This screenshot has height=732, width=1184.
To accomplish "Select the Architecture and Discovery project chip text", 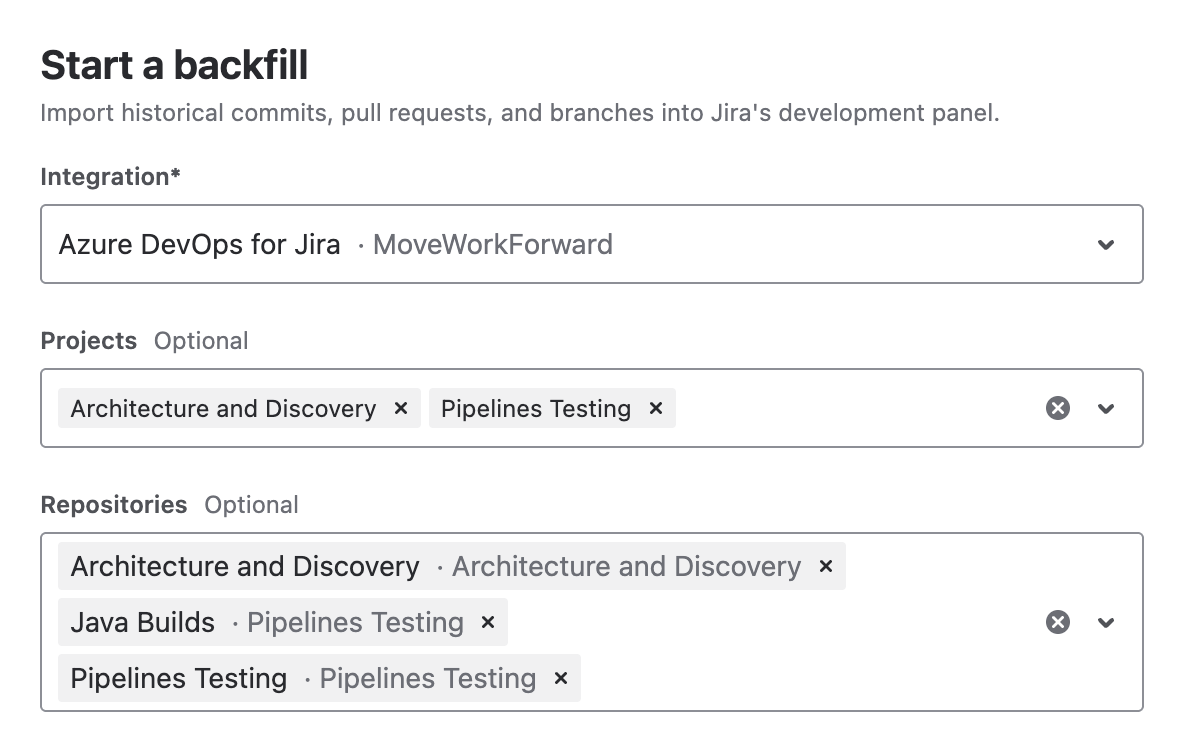I will click(224, 409).
